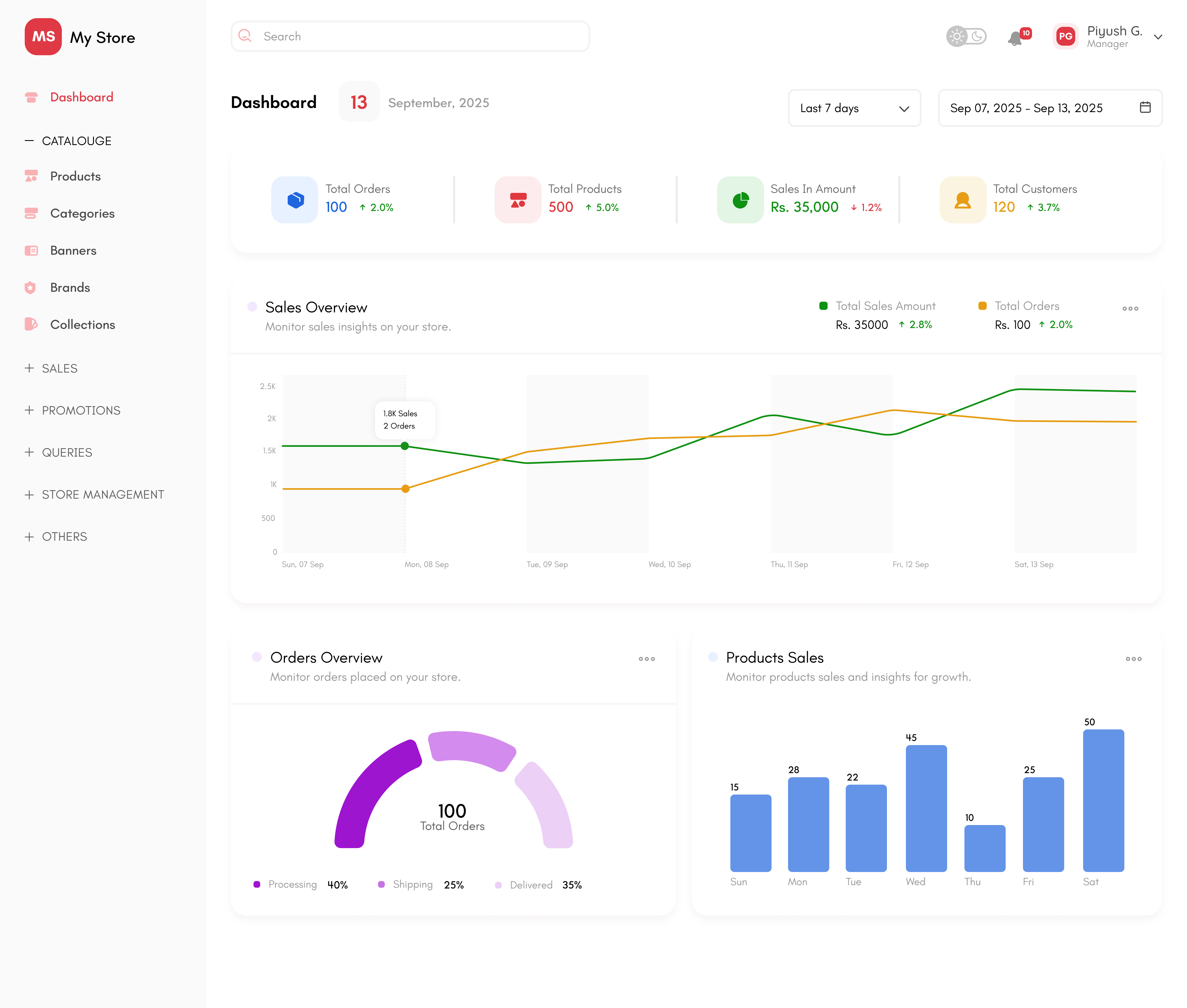Screen dimensions: 1187x1008
Task: Toggle the light/dark mode switch
Action: (x=966, y=37)
